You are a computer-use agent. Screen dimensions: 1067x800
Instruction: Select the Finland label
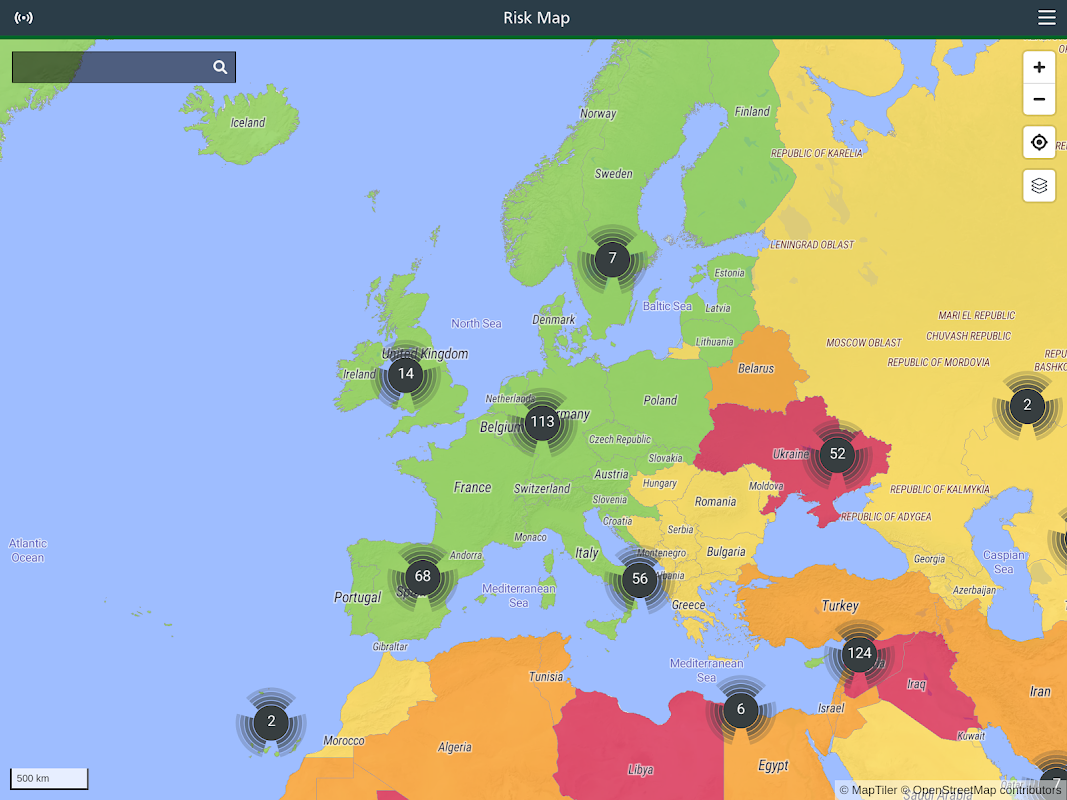pyautogui.click(x=752, y=112)
